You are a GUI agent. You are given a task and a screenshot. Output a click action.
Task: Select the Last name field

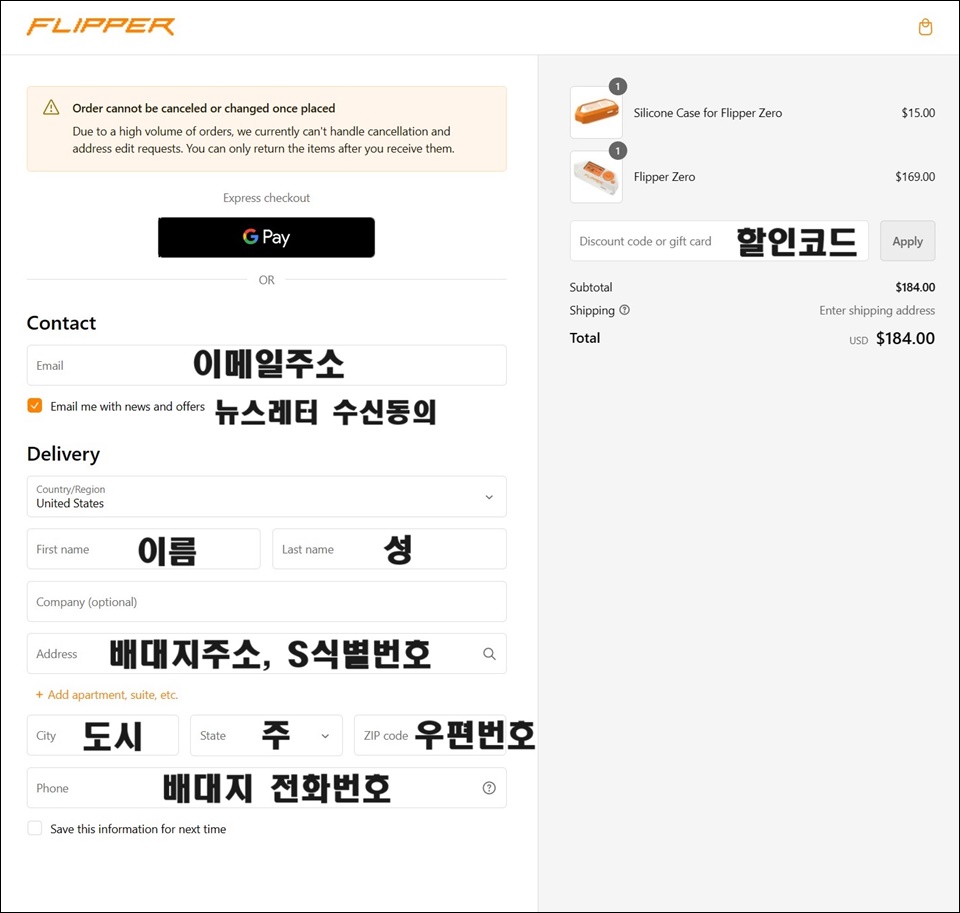click(389, 549)
